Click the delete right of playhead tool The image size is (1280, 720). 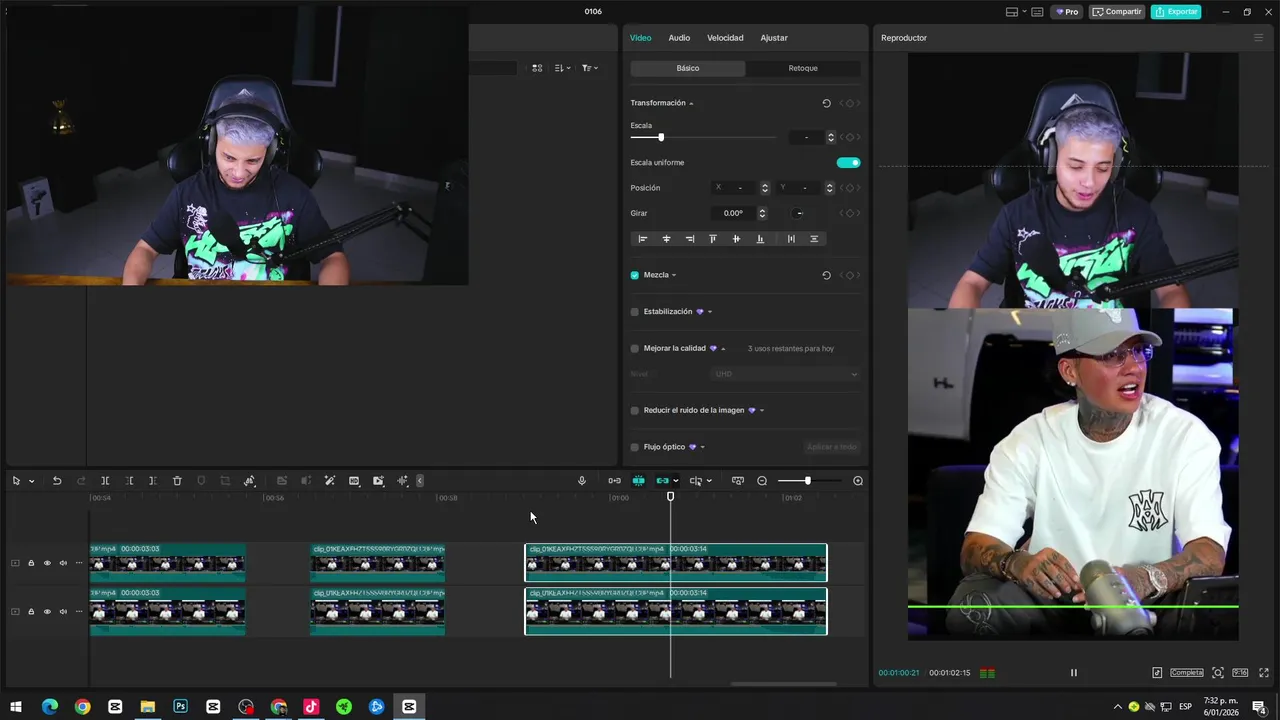point(153,481)
